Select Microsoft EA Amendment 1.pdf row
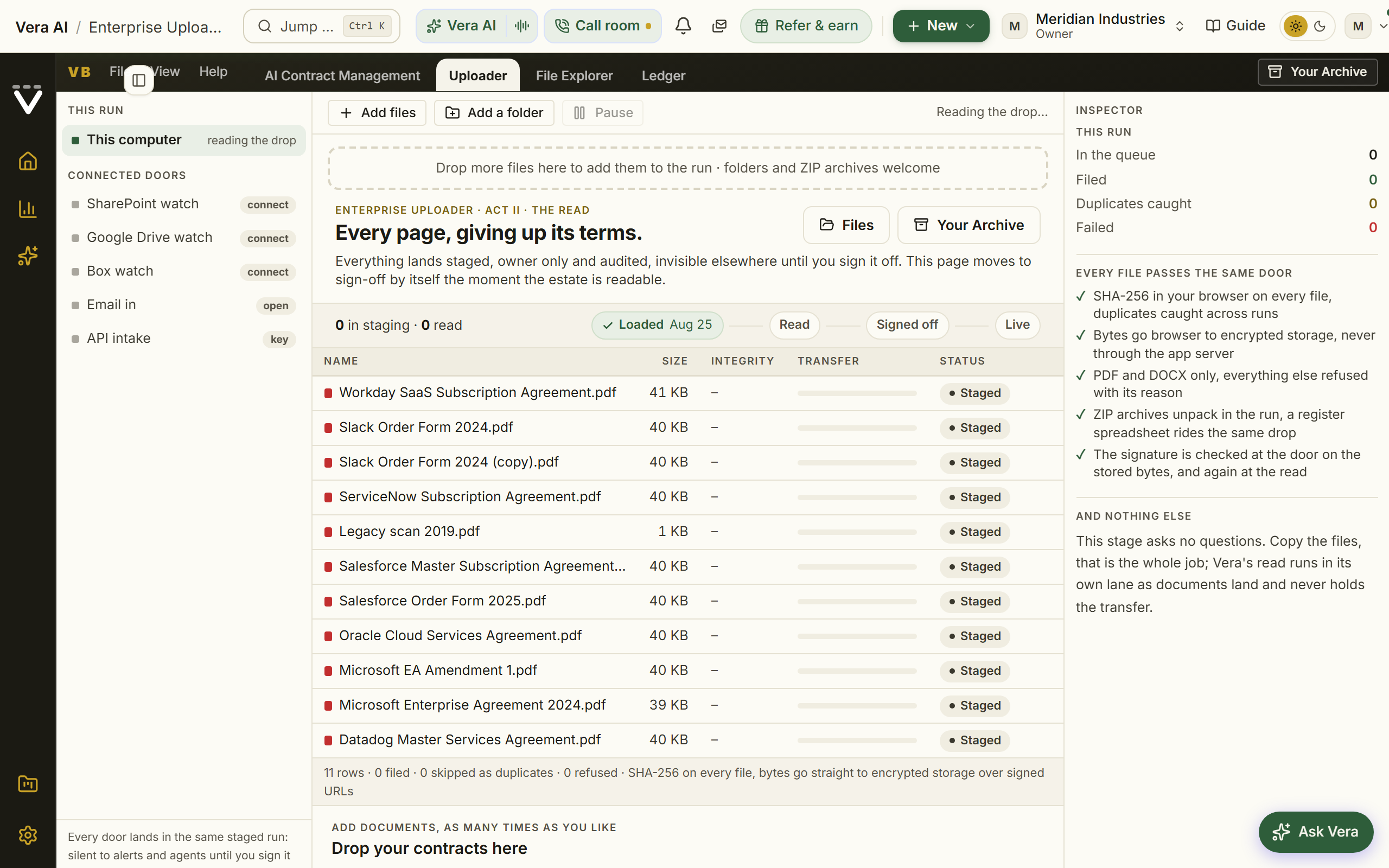The image size is (1389, 868). (687, 671)
